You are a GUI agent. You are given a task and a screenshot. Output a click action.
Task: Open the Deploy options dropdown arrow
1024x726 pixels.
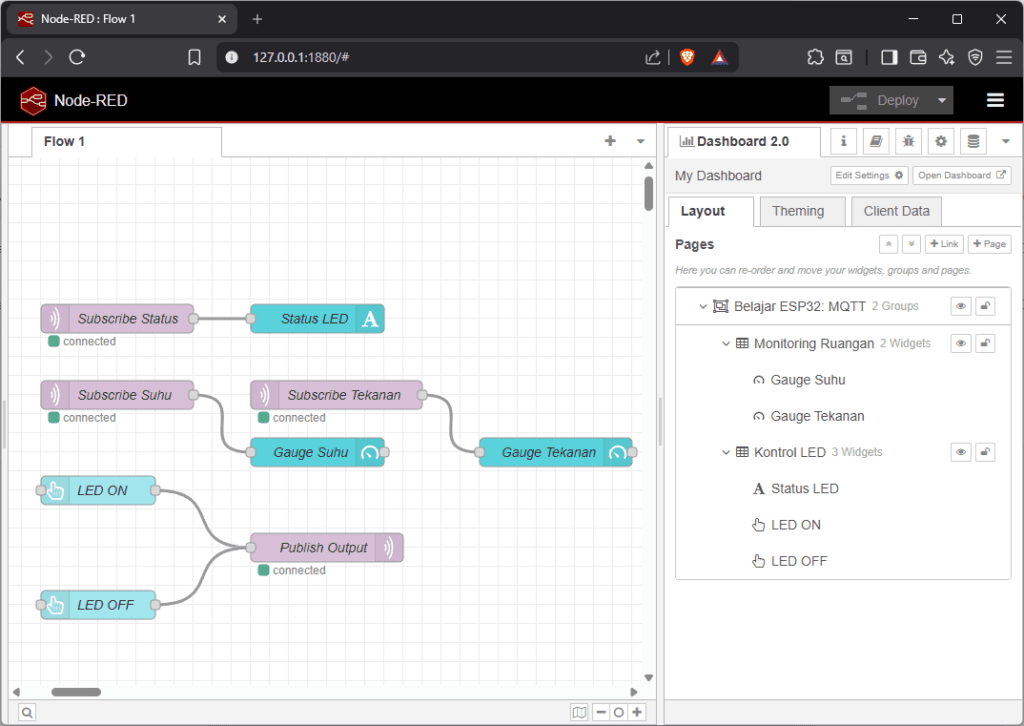click(x=942, y=101)
